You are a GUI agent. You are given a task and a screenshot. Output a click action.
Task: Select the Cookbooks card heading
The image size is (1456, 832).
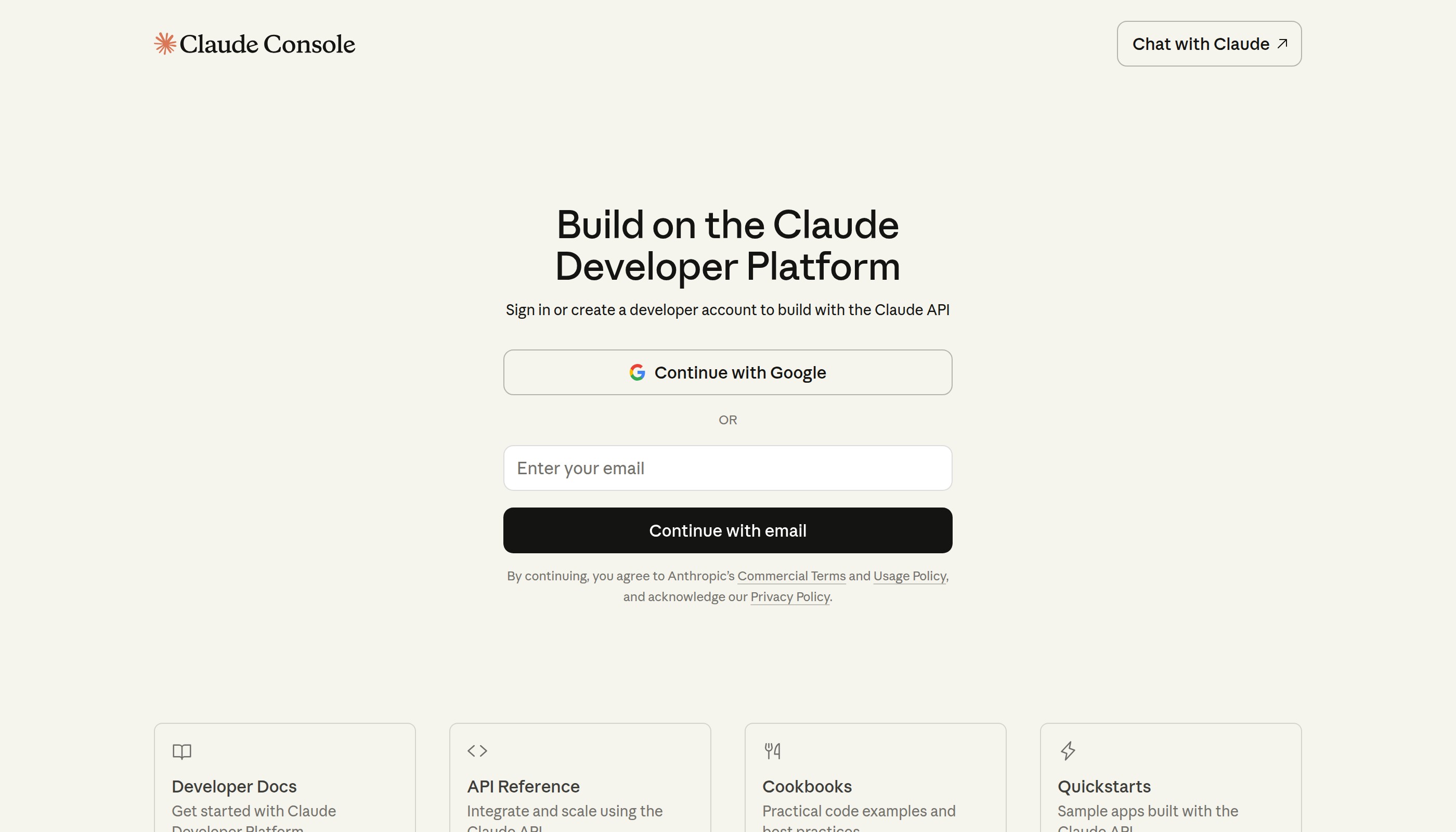(x=807, y=786)
